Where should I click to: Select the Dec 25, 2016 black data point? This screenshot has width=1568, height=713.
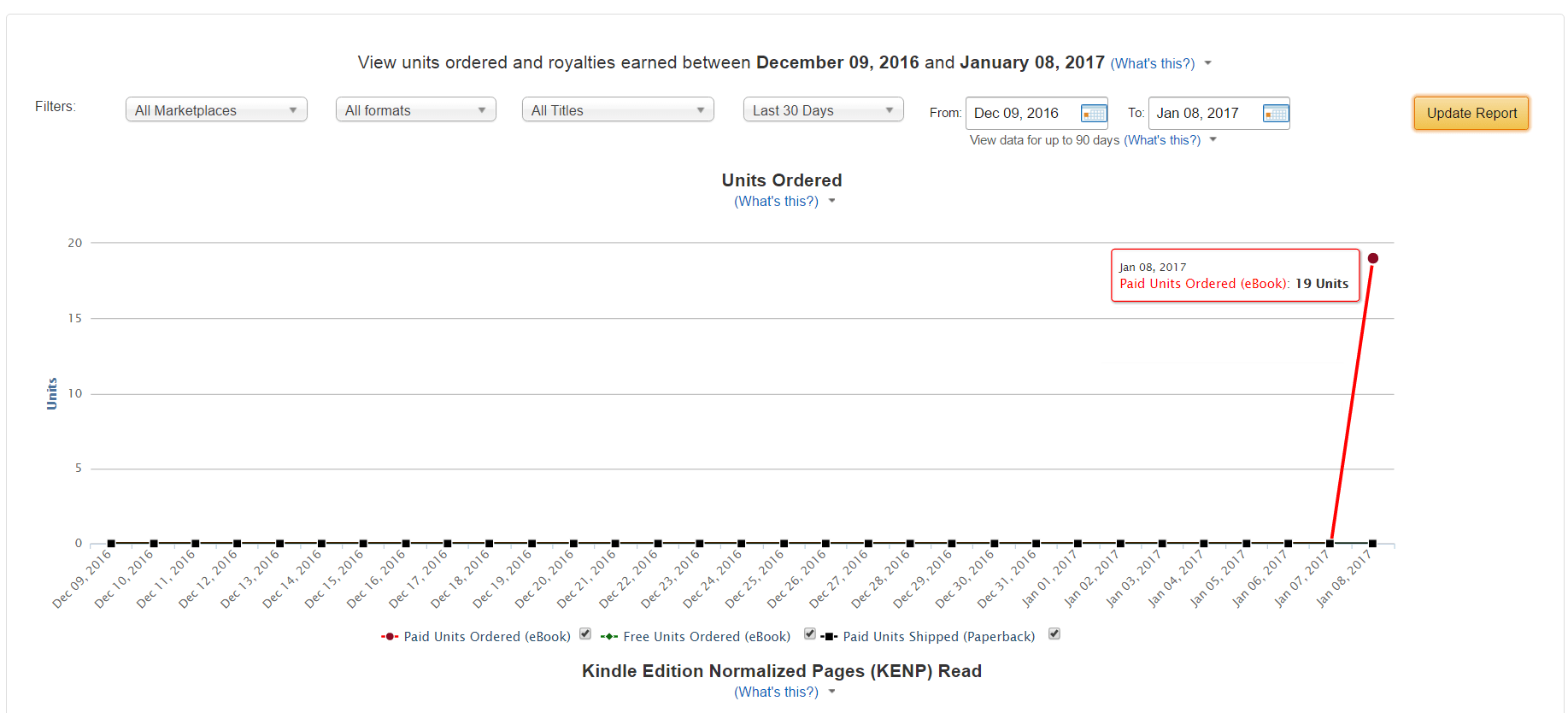pyautogui.click(x=784, y=544)
